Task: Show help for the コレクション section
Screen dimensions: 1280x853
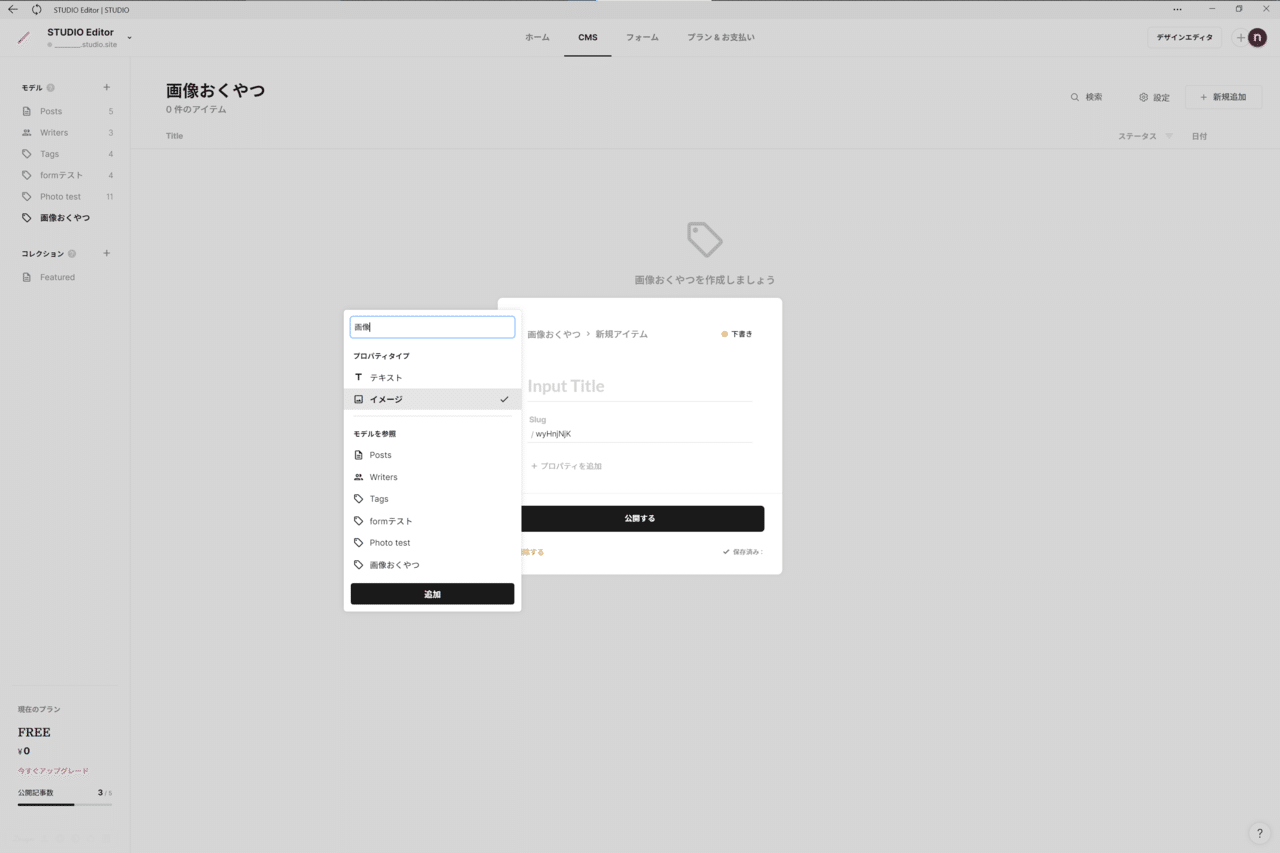Action: pos(72,254)
